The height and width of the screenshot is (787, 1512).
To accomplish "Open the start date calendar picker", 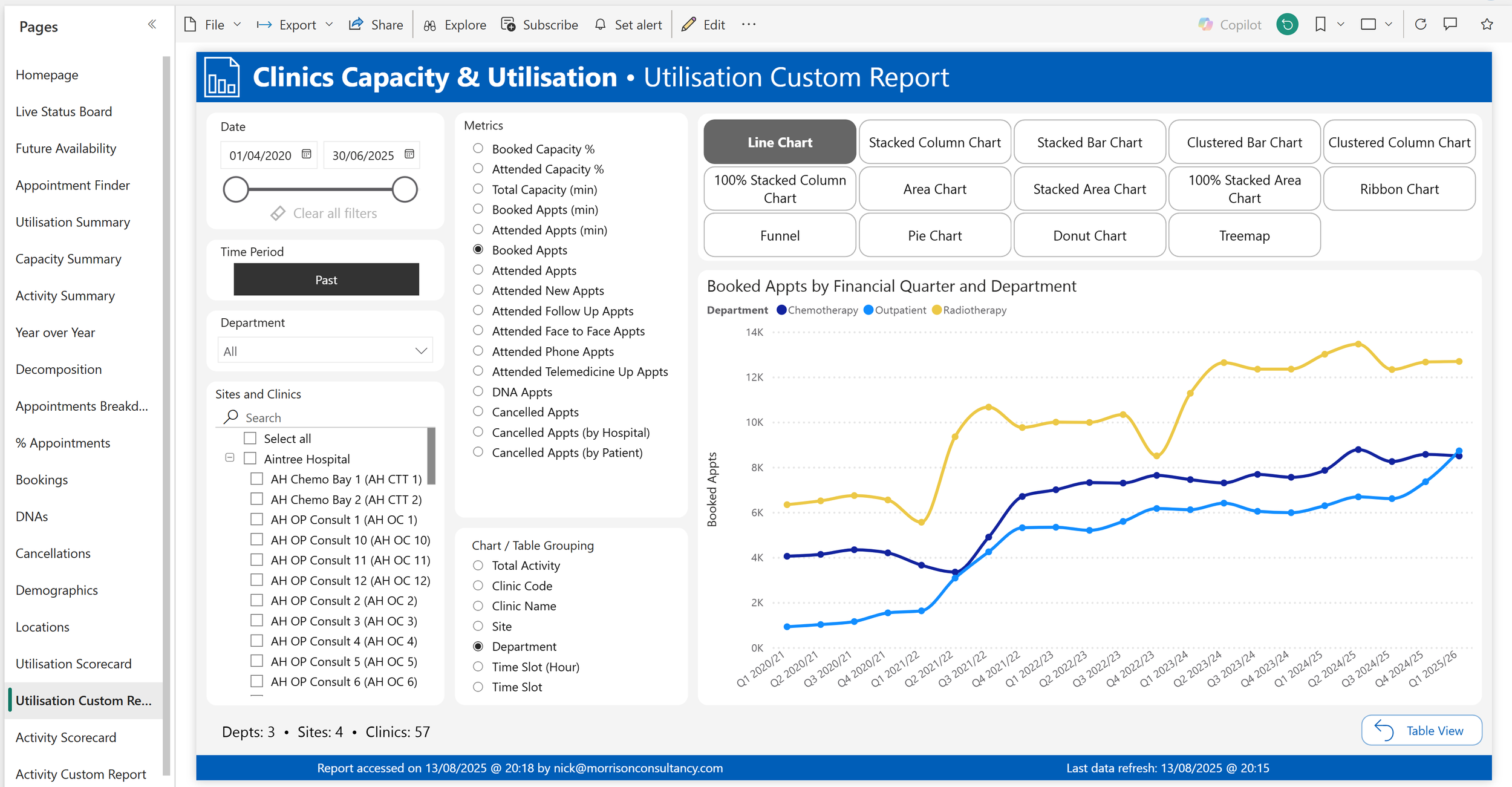I will click(307, 154).
